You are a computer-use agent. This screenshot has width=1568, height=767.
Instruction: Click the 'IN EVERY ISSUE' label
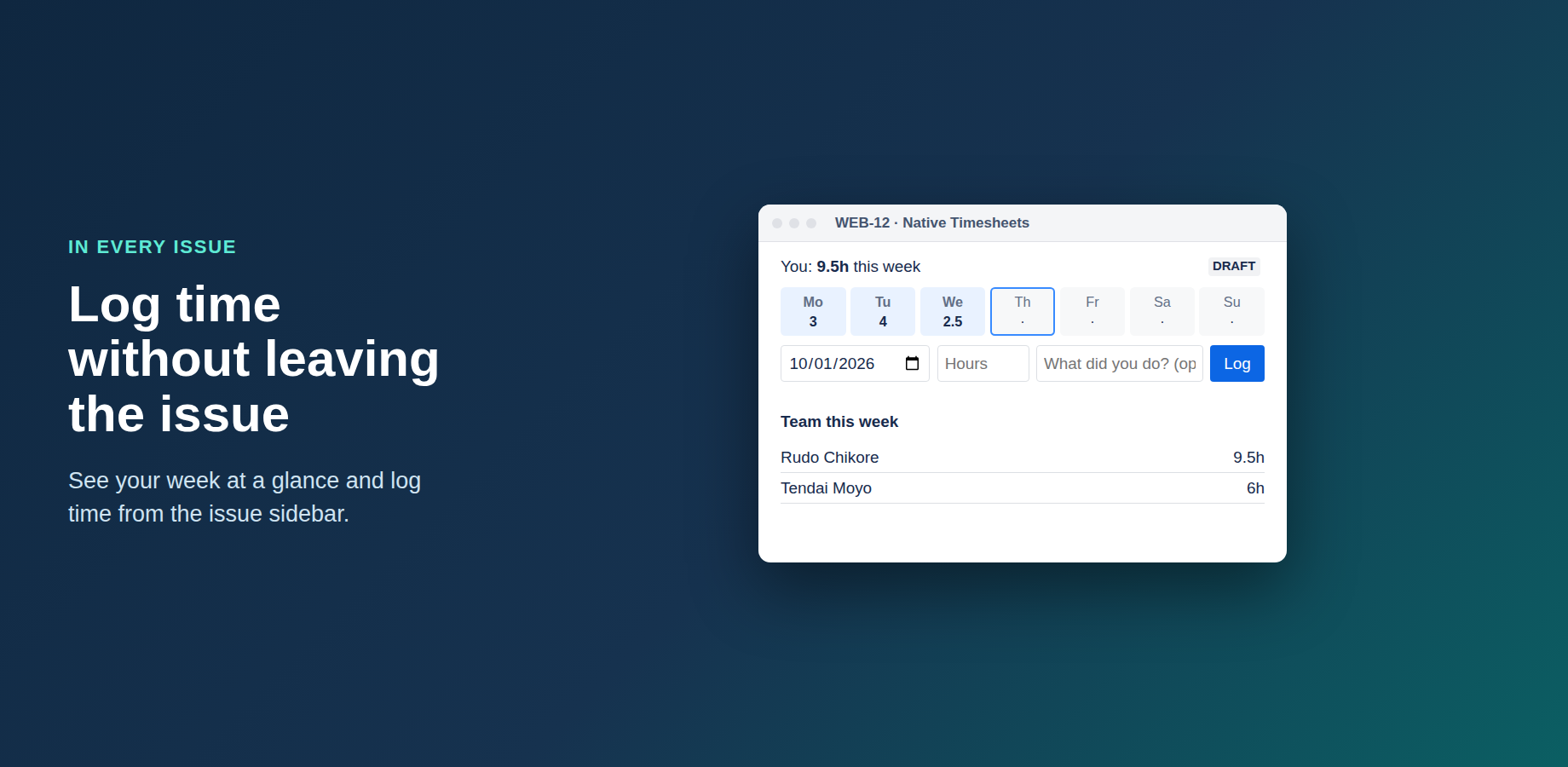[x=153, y=247]
